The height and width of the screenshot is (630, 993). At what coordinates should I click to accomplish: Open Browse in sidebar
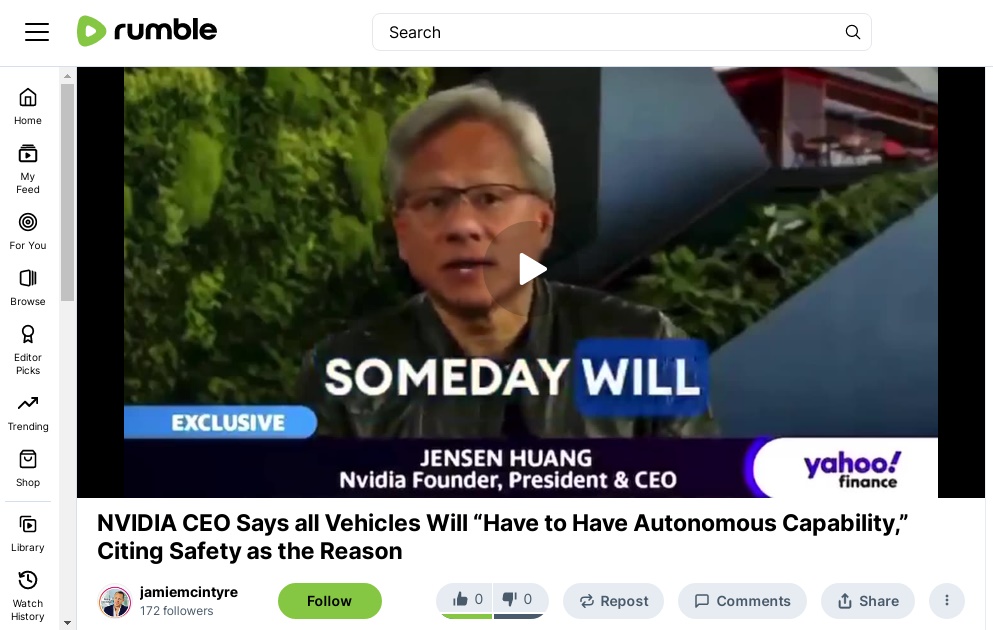pyautogui.click(x=28, y=287)
